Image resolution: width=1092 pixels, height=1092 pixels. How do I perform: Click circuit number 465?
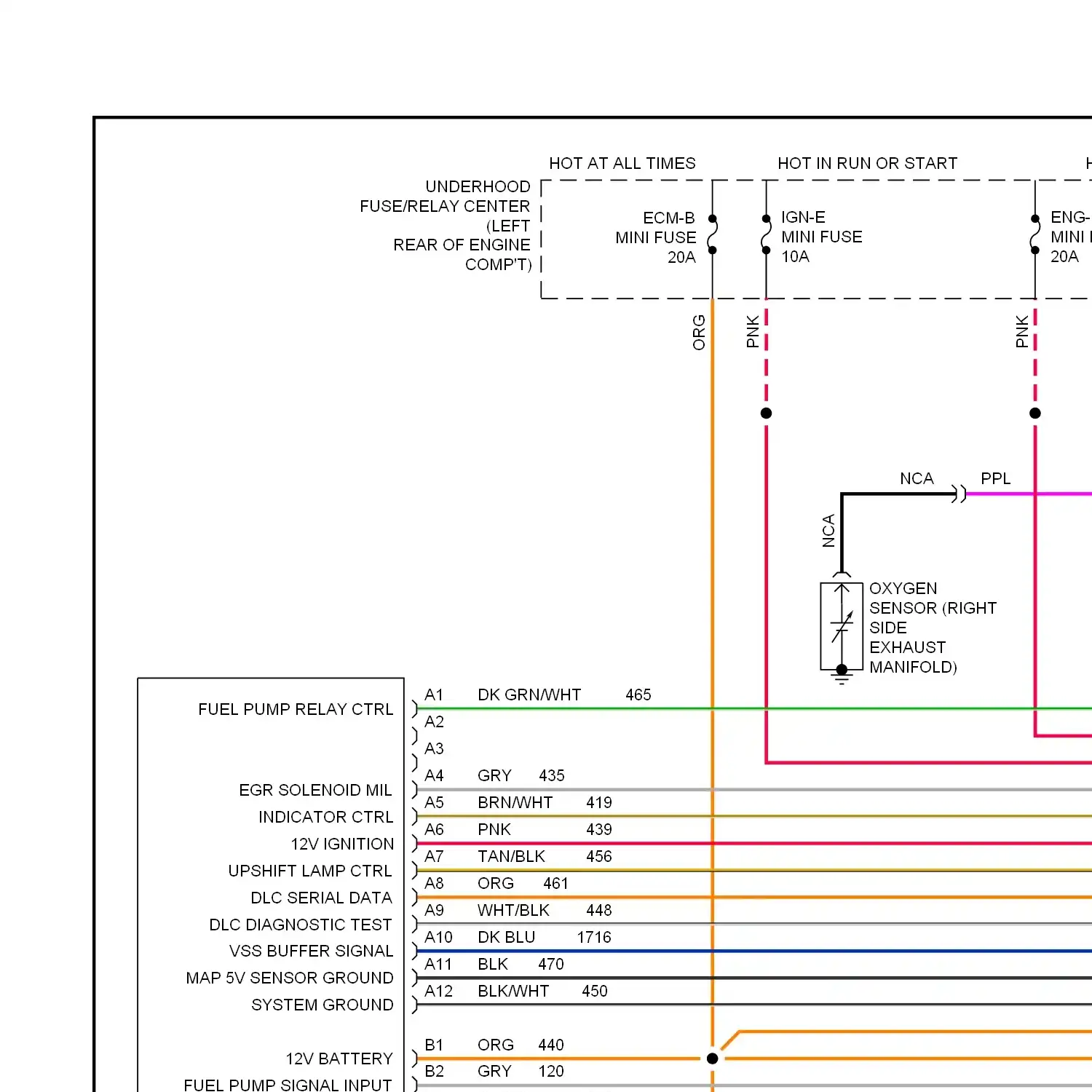638,695
